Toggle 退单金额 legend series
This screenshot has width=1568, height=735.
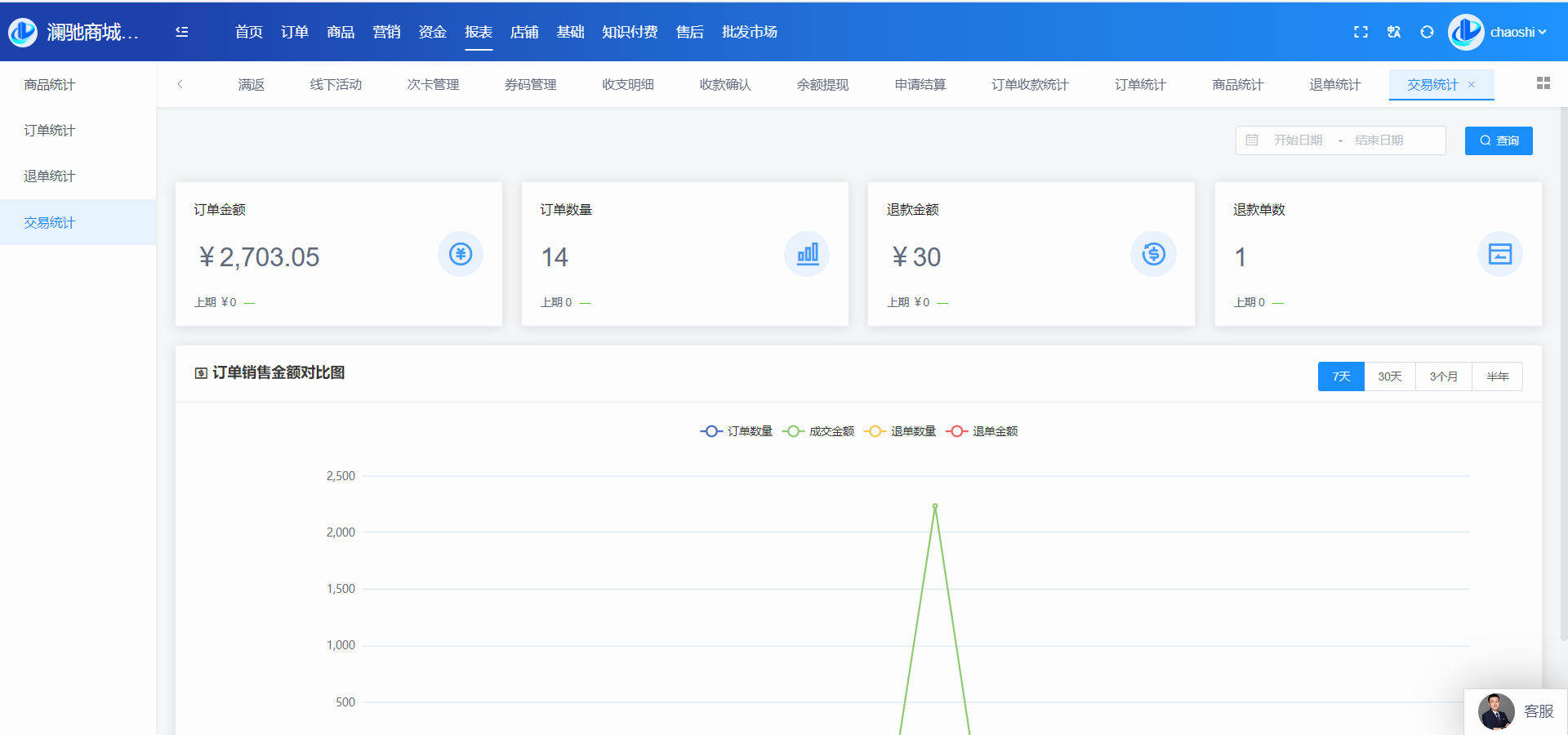[x=982, y=431]
